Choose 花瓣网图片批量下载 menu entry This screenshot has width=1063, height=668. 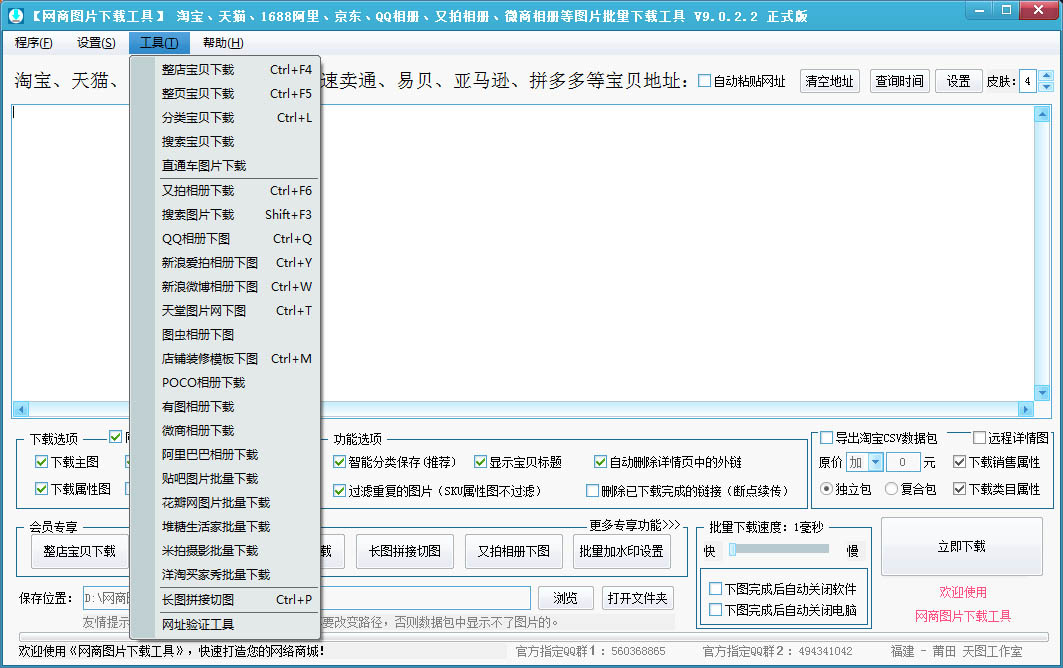237,503
